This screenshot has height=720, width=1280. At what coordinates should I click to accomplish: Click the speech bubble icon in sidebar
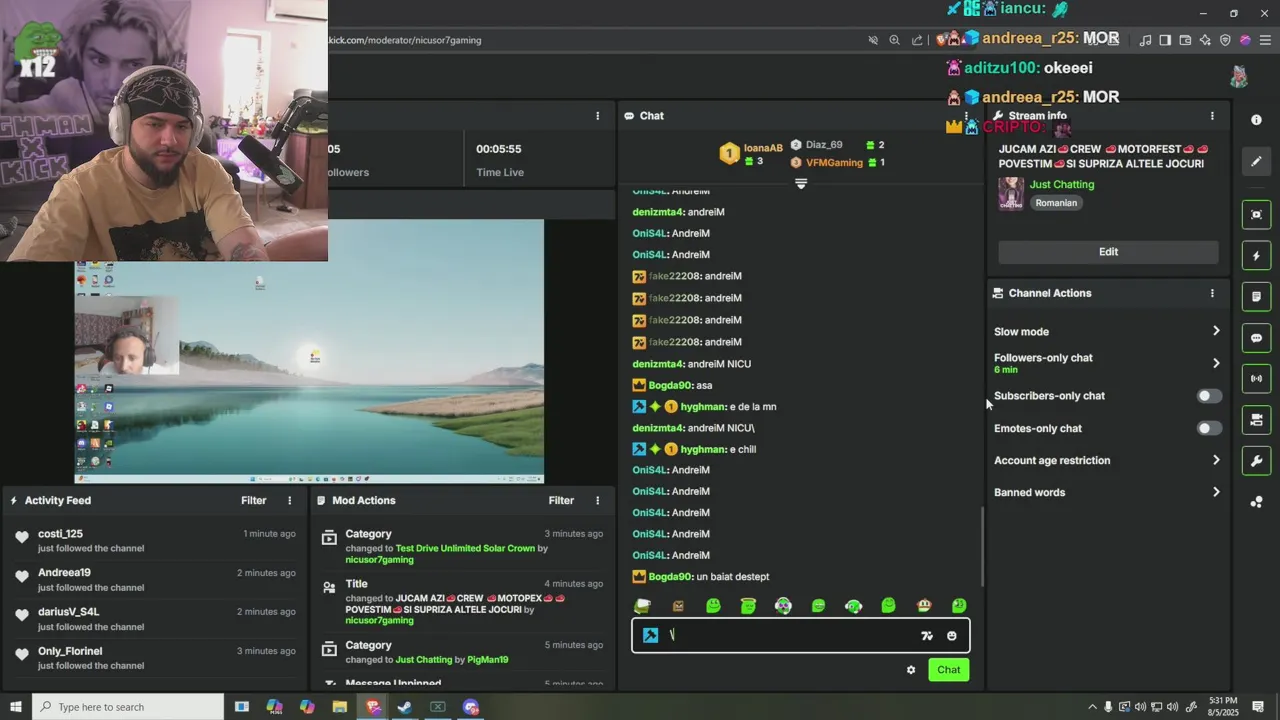tap(1256, 338)
